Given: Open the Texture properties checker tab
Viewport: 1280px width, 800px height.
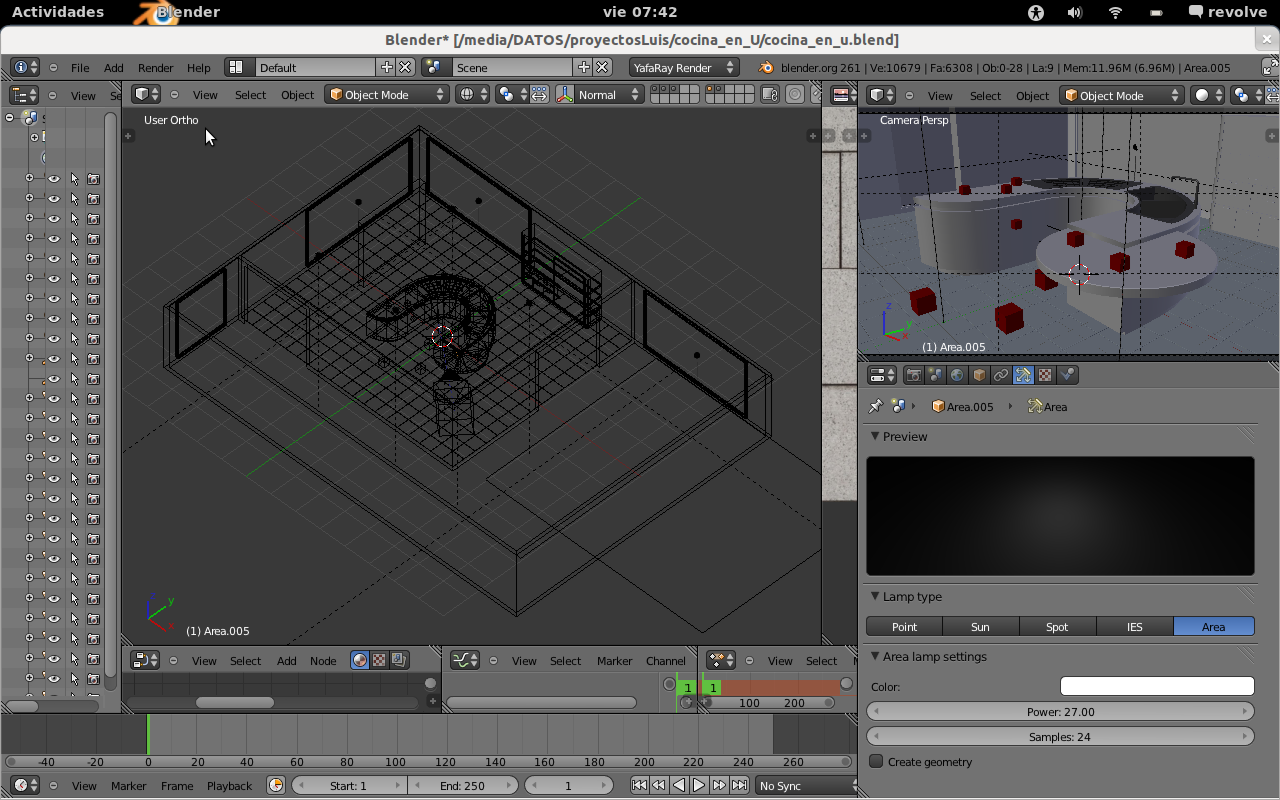Looking at the screenshot, I should [1045, 375].
